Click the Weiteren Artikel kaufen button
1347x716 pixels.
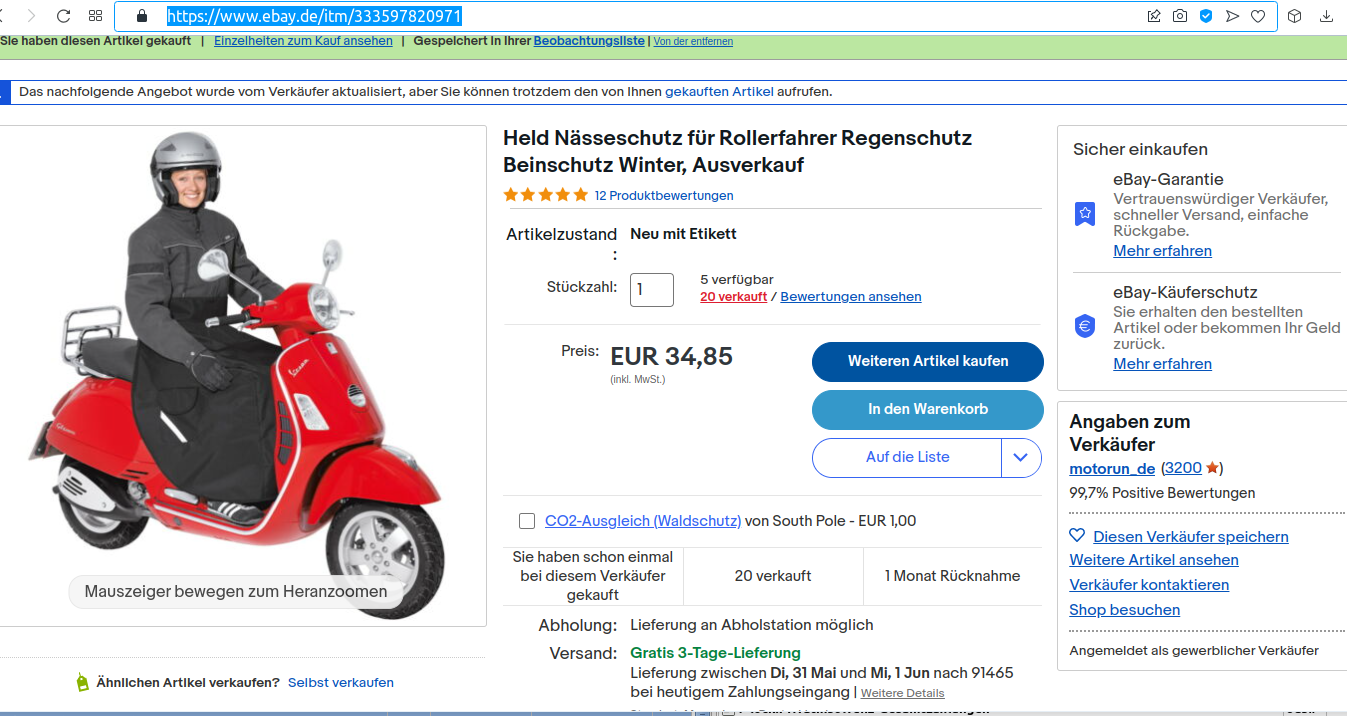coord(927,361)
